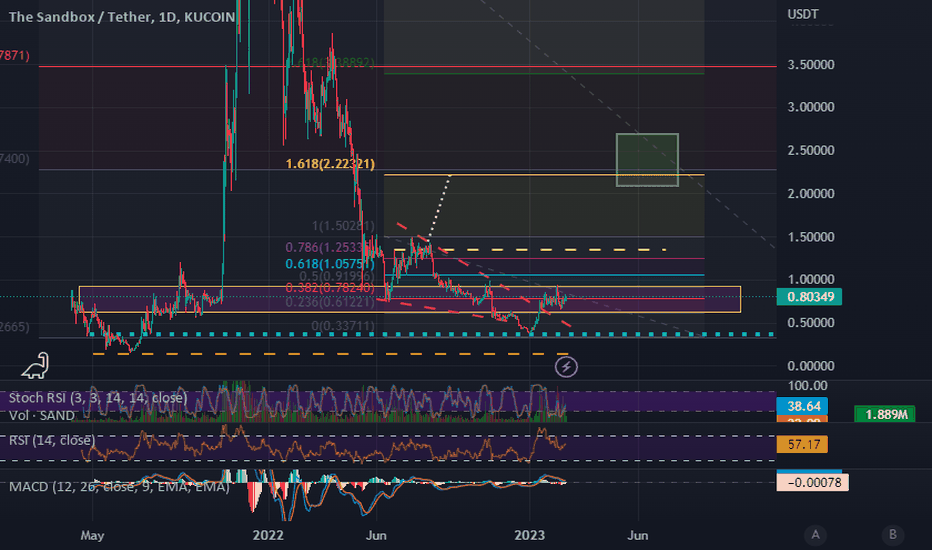Image resolution: width=932 pixels, height=550 pixels.
Task: Click the 2022 label on the time axis
Action: (x=268, y=535)
